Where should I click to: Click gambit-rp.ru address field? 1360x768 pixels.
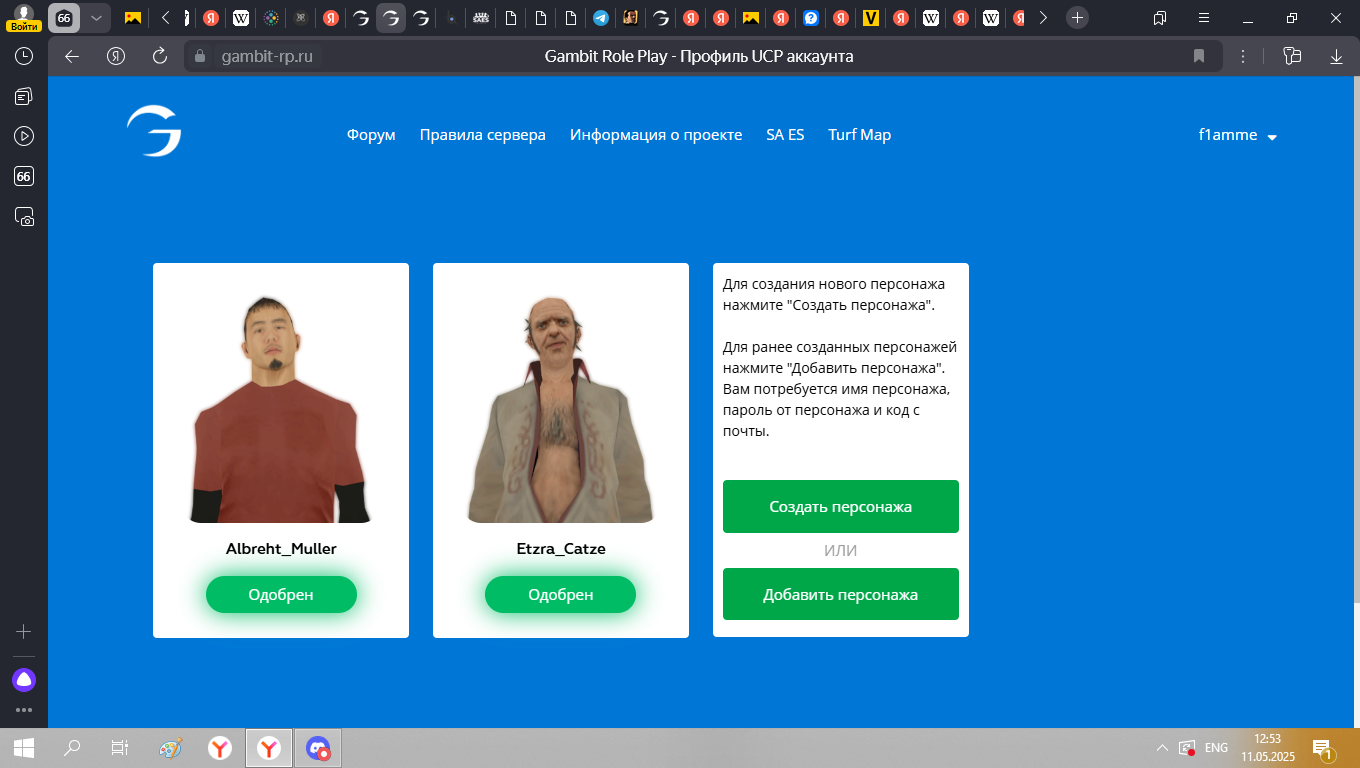point(267,56)
